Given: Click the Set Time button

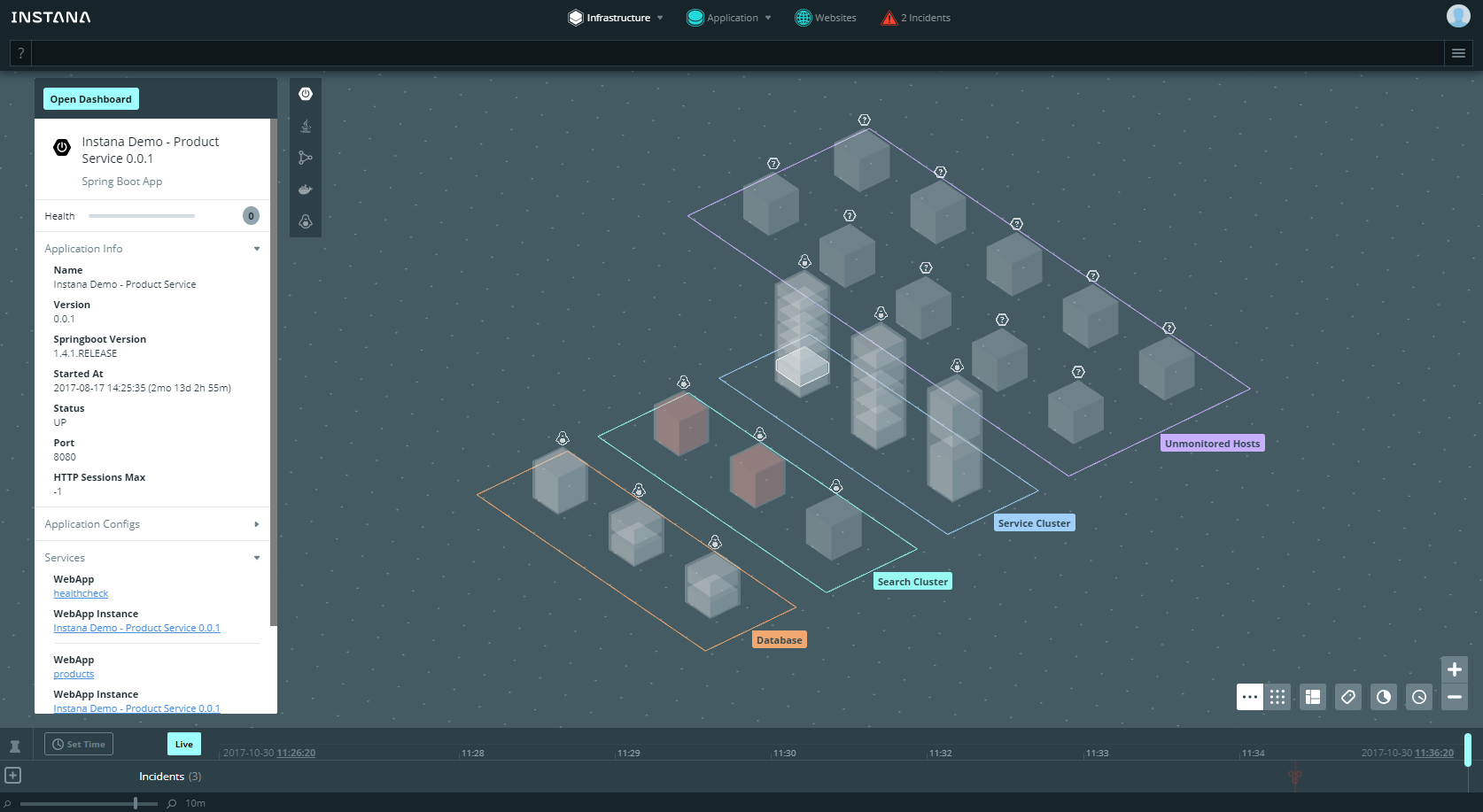Looking at the screenshot, I should point(79,744).
